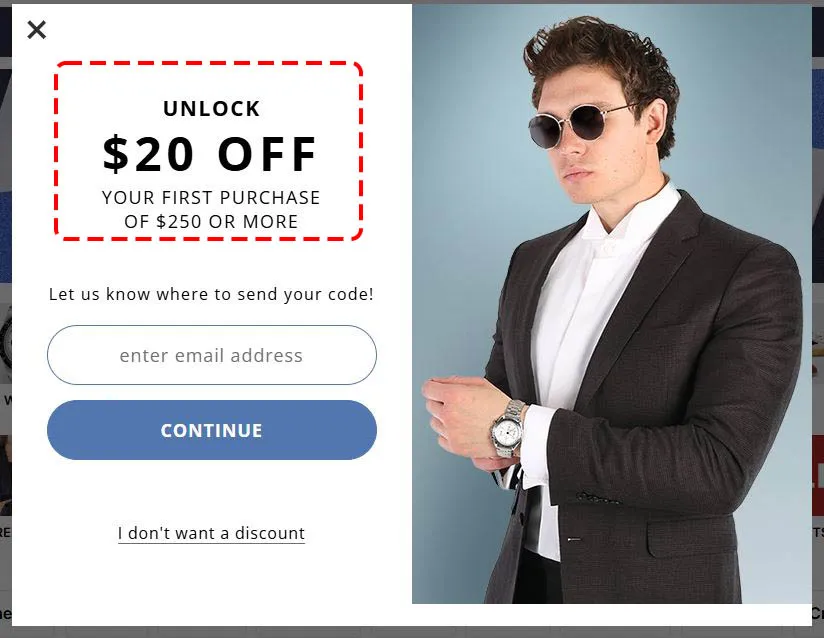
Task: Click the enter email address field
Action: [x=212, y=355]
